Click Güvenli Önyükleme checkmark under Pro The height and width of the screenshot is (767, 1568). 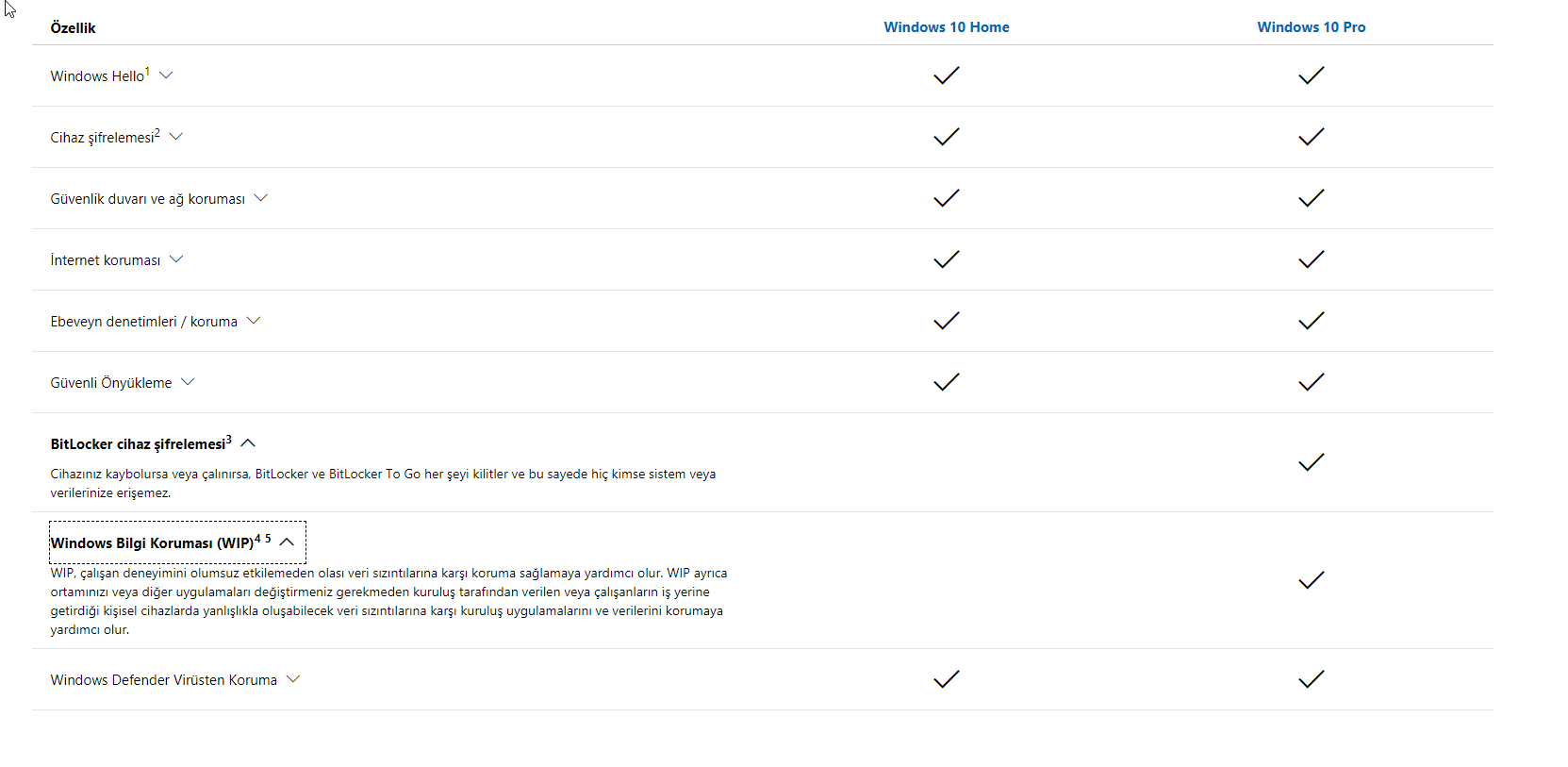(x=1311, y=382)
